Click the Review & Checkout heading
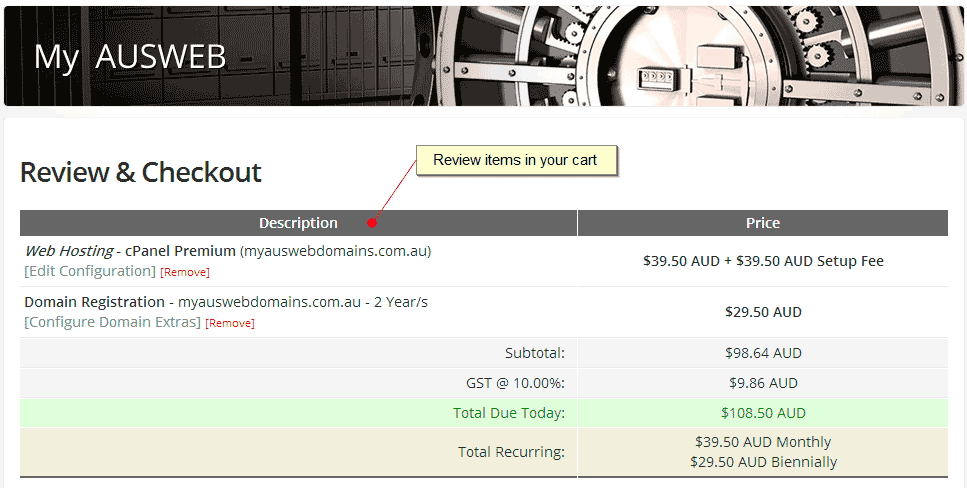 point(141,173)
